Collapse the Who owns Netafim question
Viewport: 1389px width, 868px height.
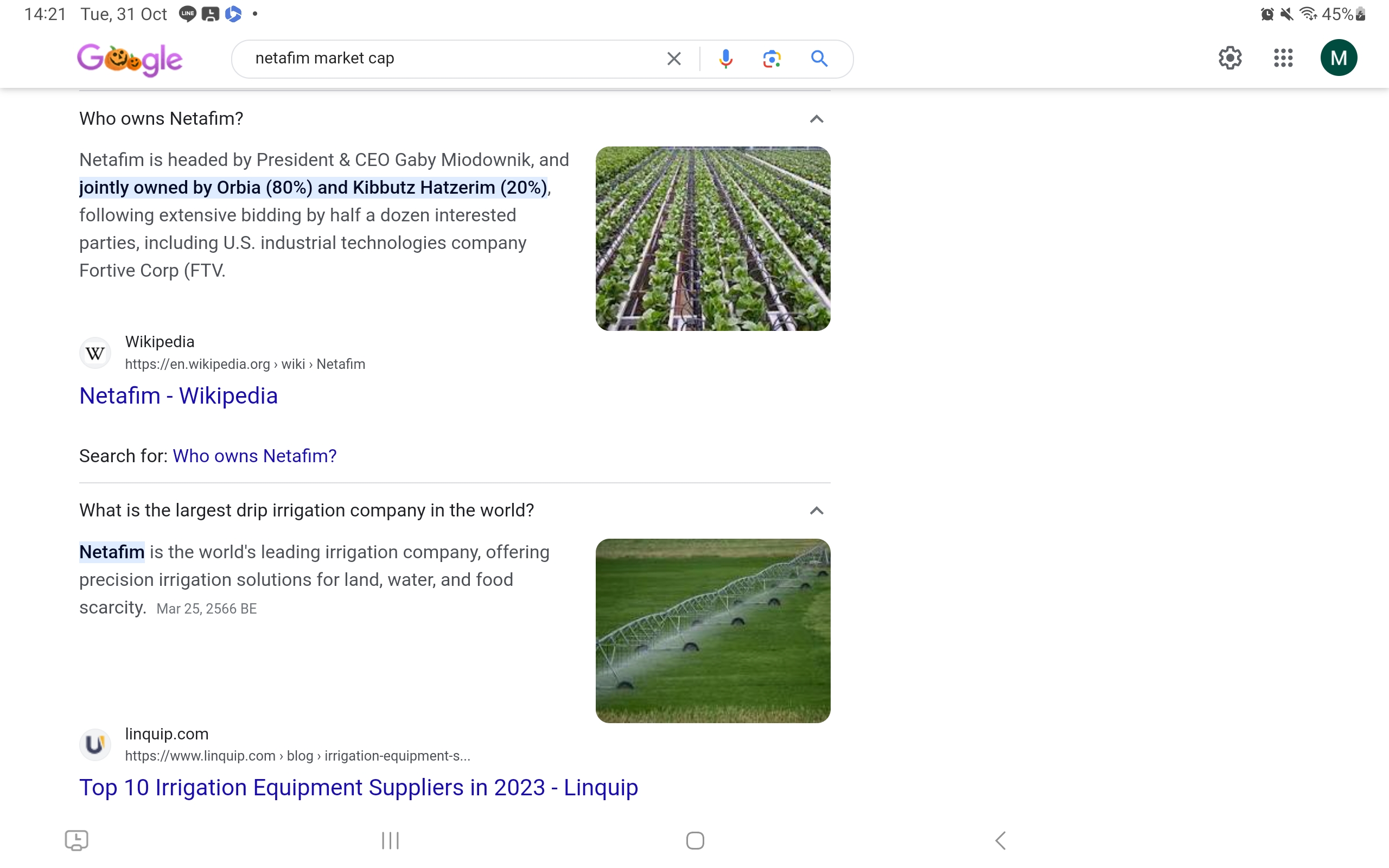click(816, 119)
